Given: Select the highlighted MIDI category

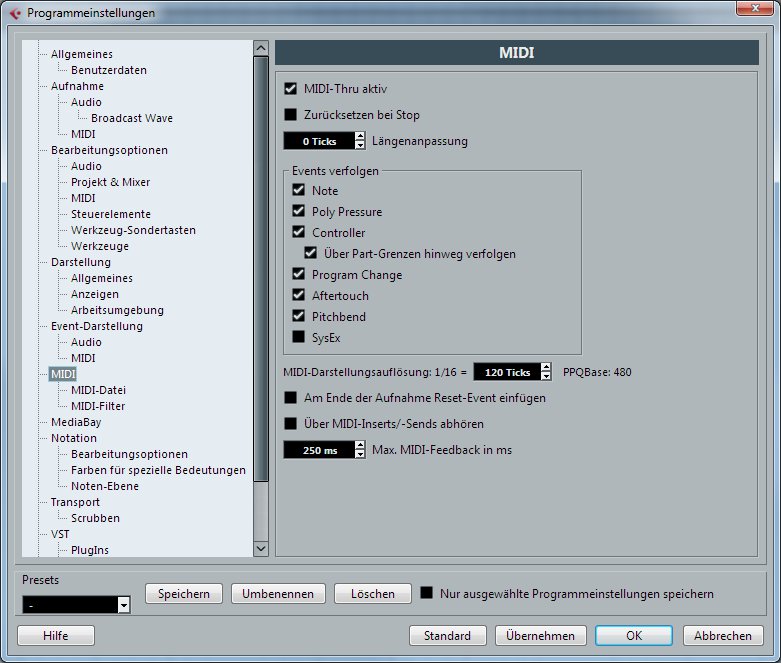Looking at the screenshot, I should coord(63,374).
